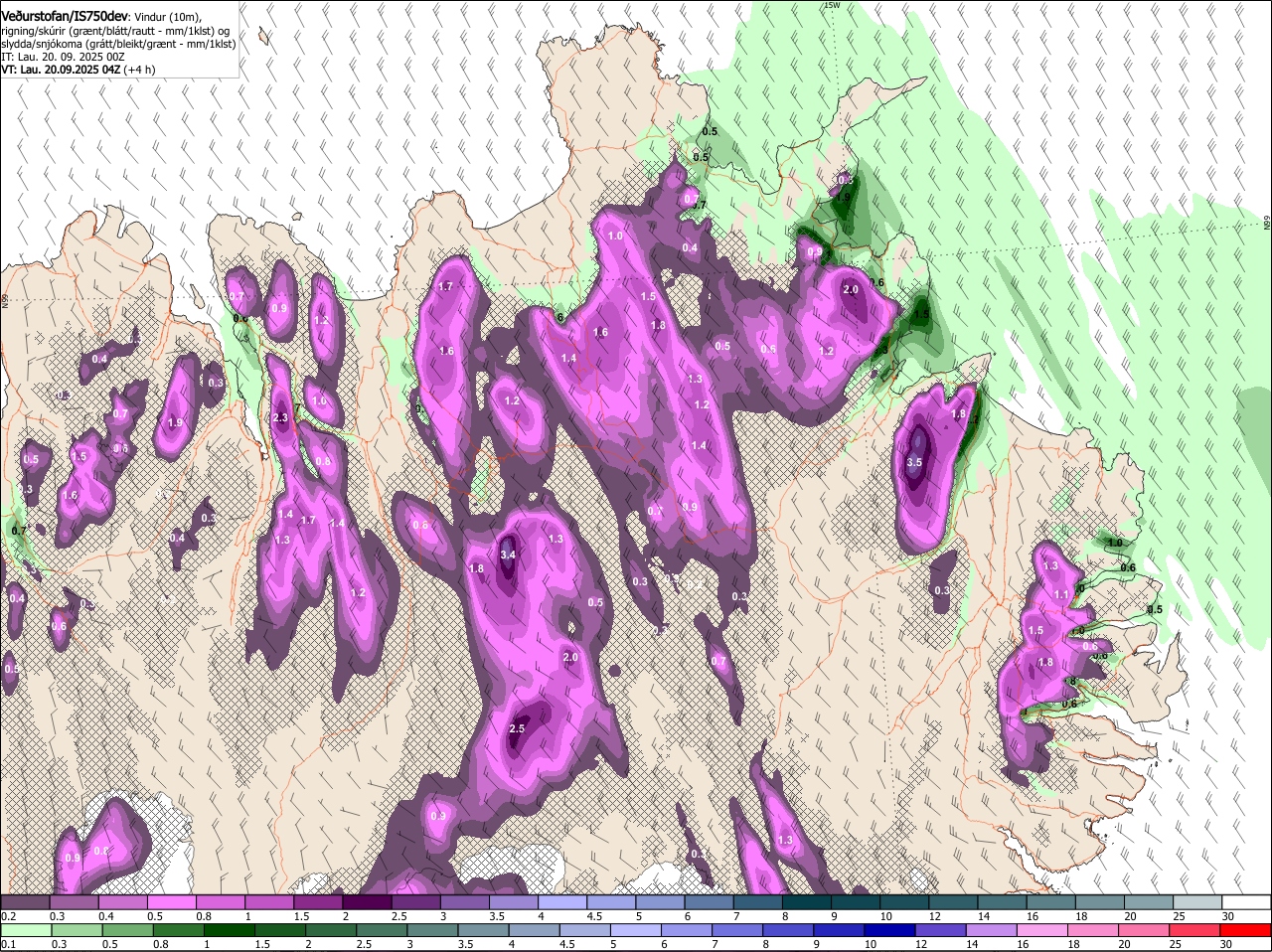
Task: Select the dark teal snow swatch between 8 and 9
Action: pos(805,902)
